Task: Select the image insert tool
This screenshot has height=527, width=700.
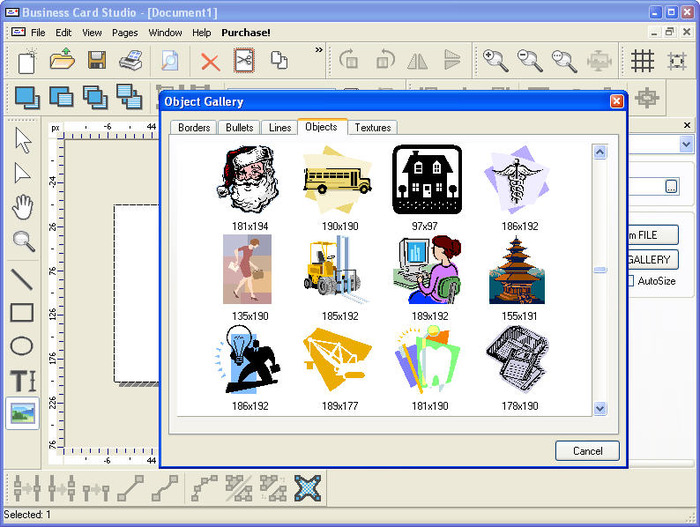Action: [23, 414]
